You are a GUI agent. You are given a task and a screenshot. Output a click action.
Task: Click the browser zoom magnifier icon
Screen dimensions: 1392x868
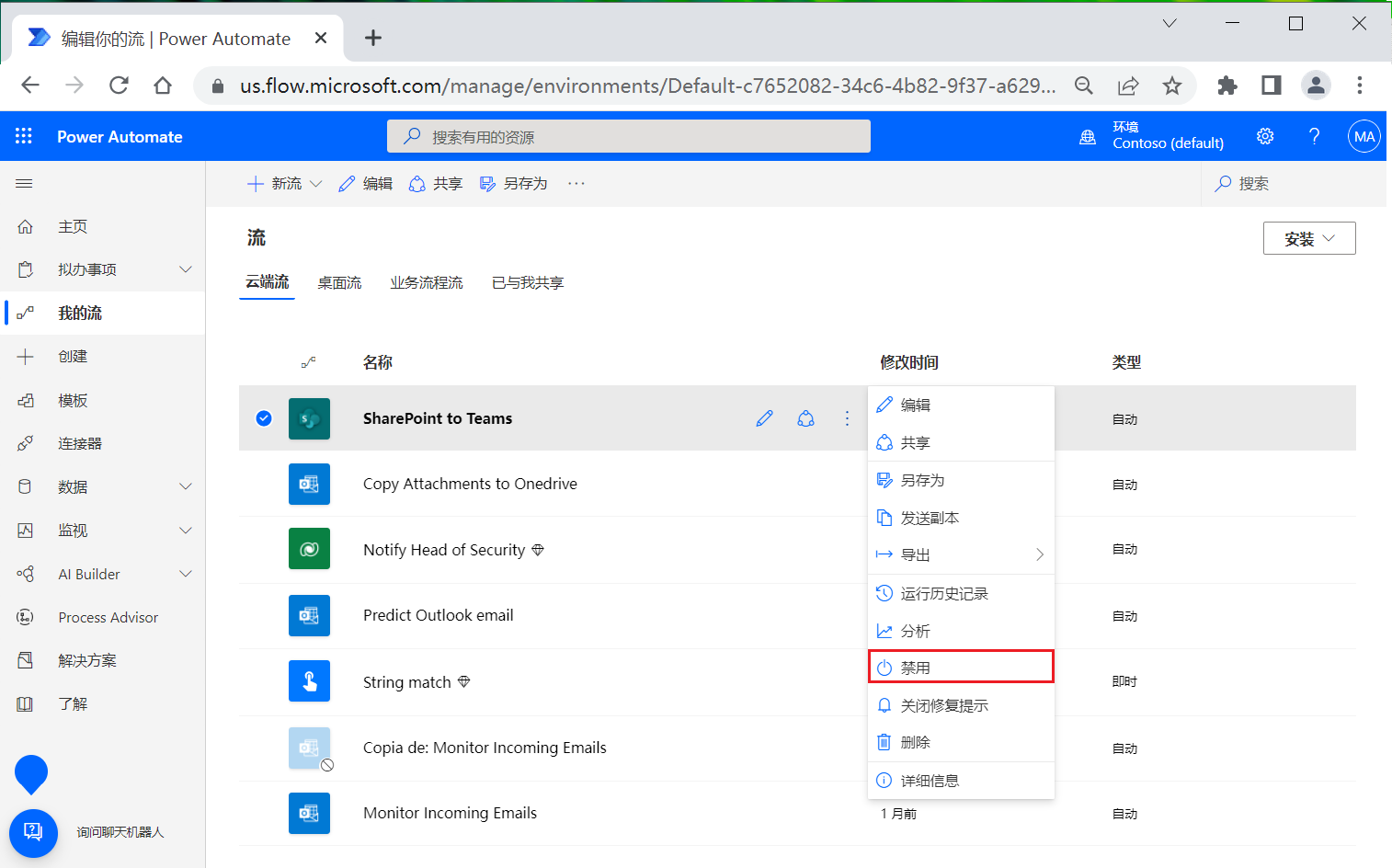pos(1084,86)
